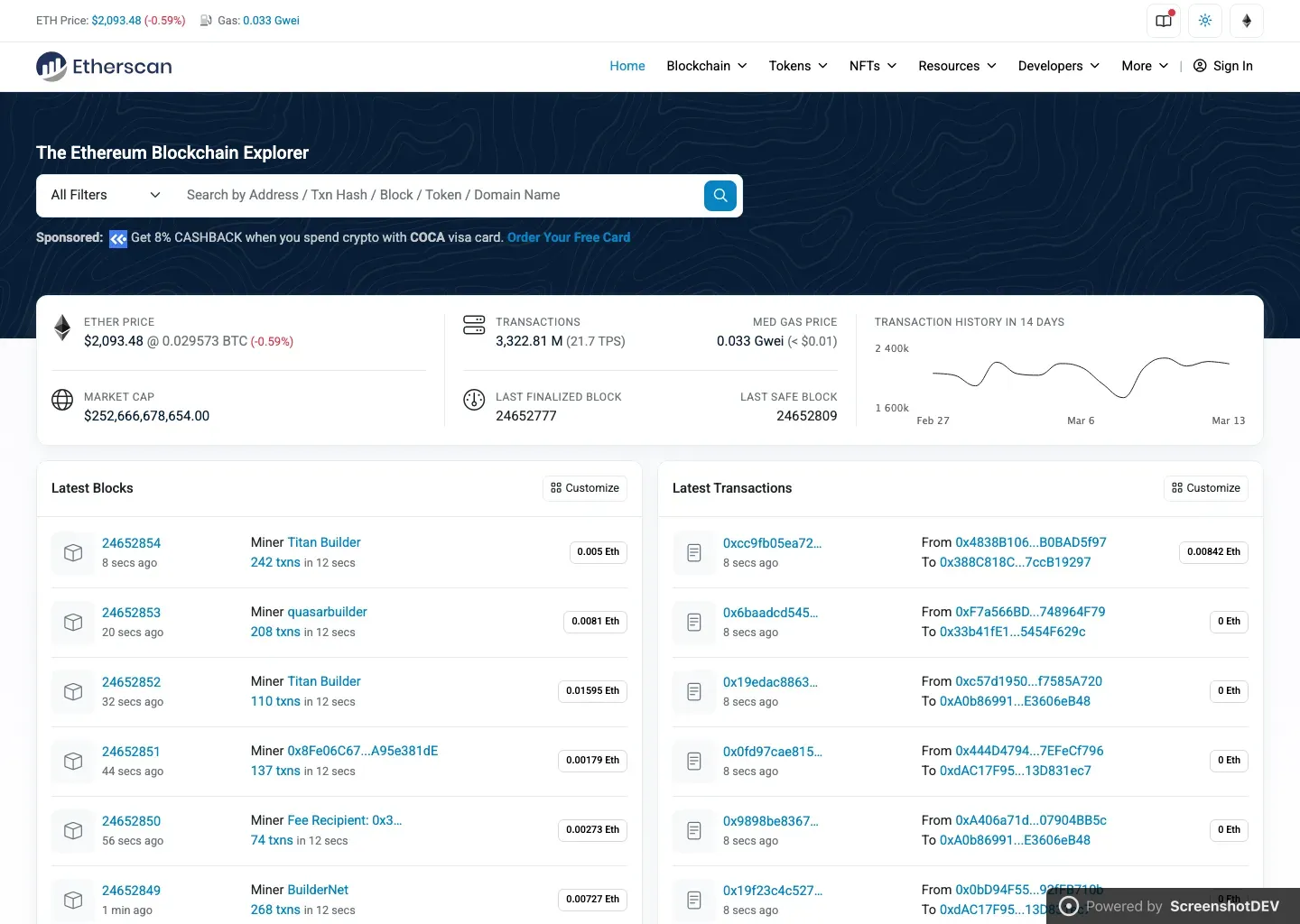
Task: Open recipient address 0x388C818C...7ccB19297
Action: (1015, 562)
